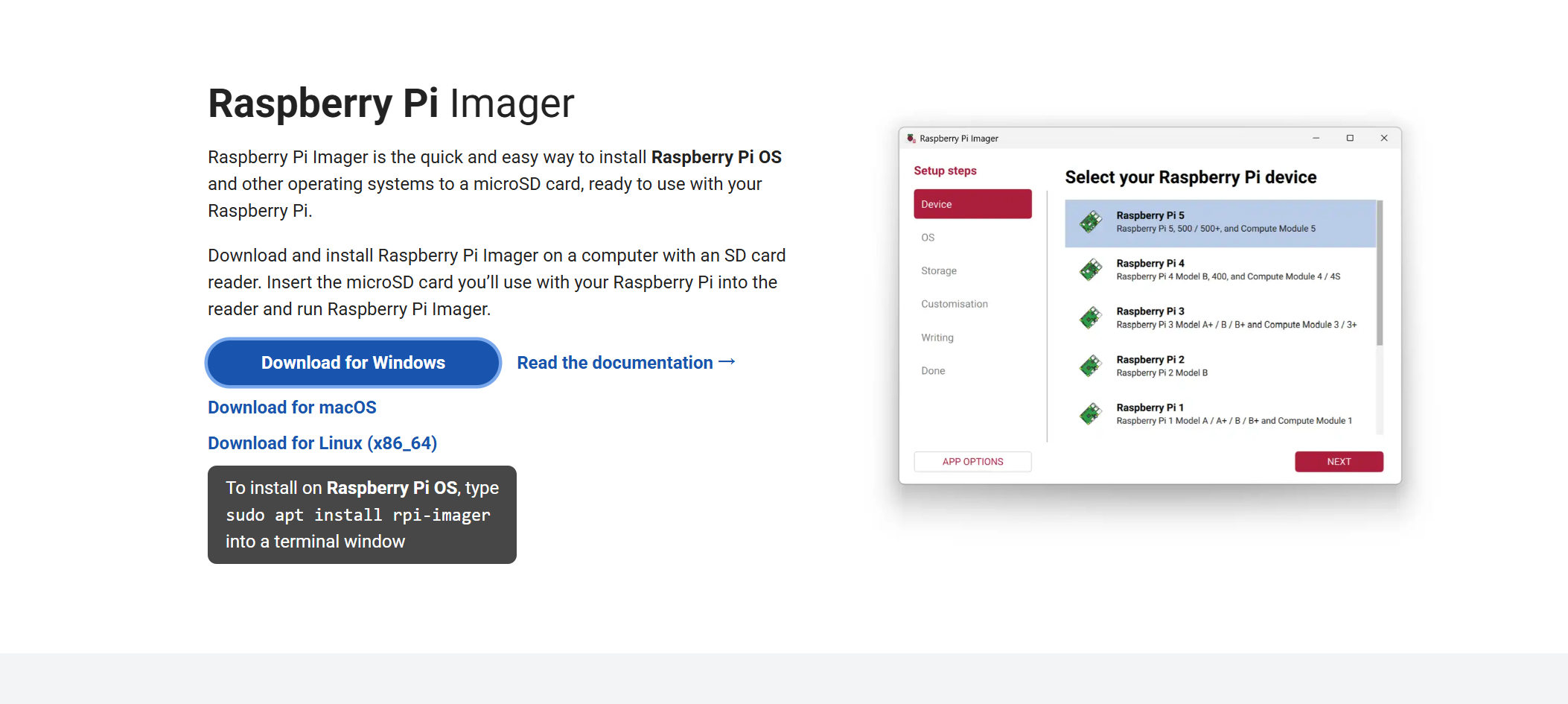The image size is (1568, 704).
Task: Click the Raspberry Pi 1 board icon
Action: tap(1091, 414)
